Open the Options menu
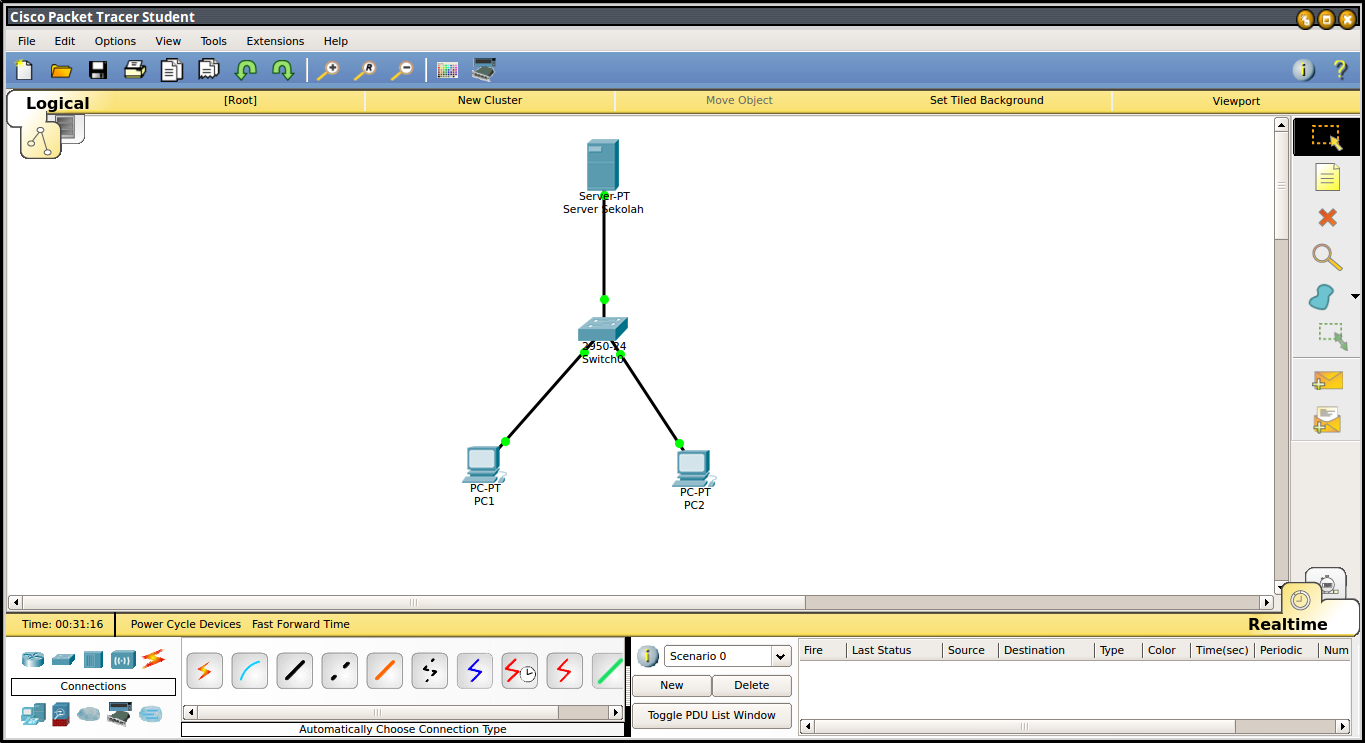Screen dimensions: 1365x743 click(x=115, y=41)
